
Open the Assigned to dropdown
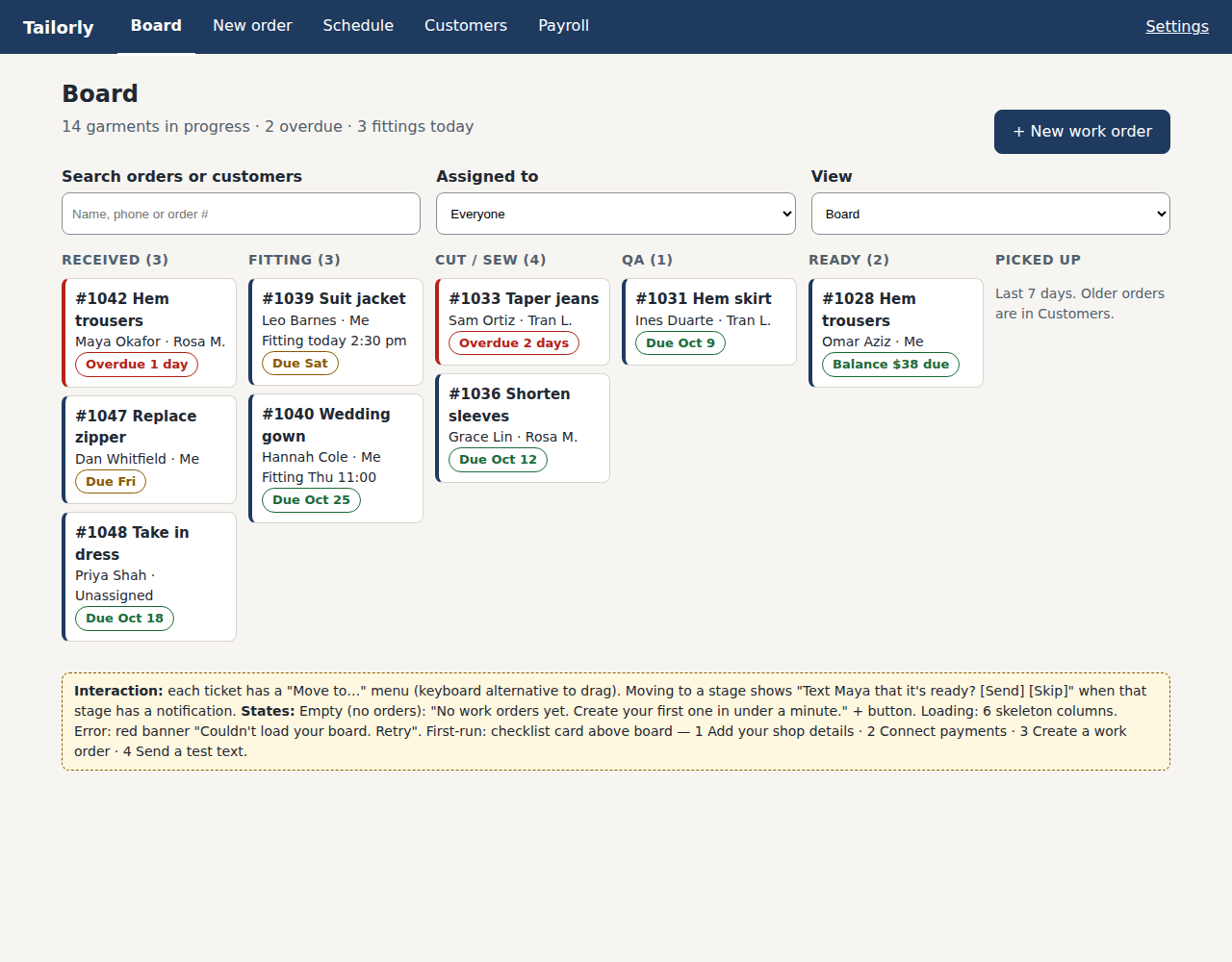coord(616,214)
